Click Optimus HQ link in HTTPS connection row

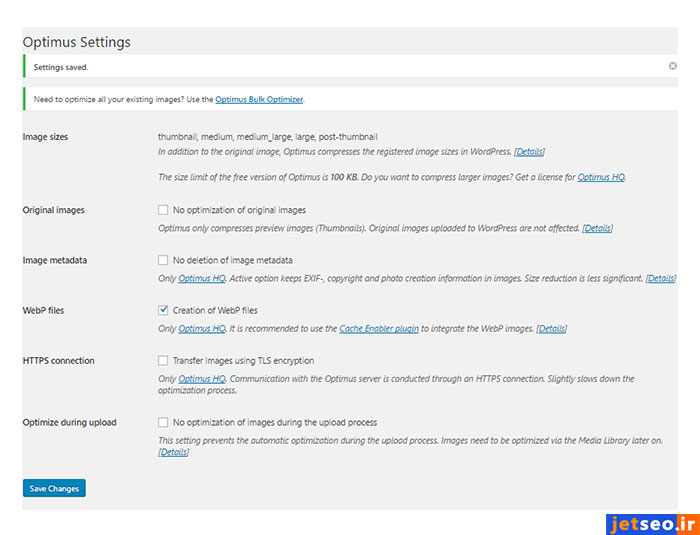202,379
